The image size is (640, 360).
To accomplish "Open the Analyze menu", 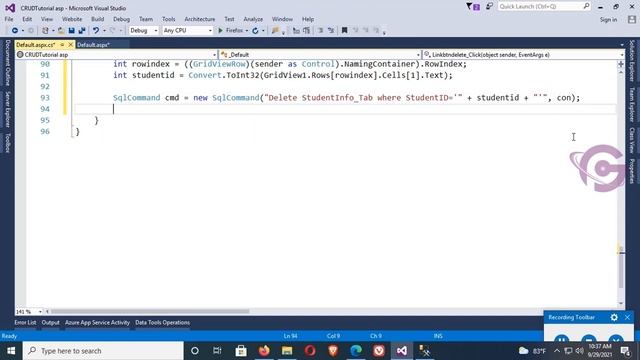I will 253,19.
